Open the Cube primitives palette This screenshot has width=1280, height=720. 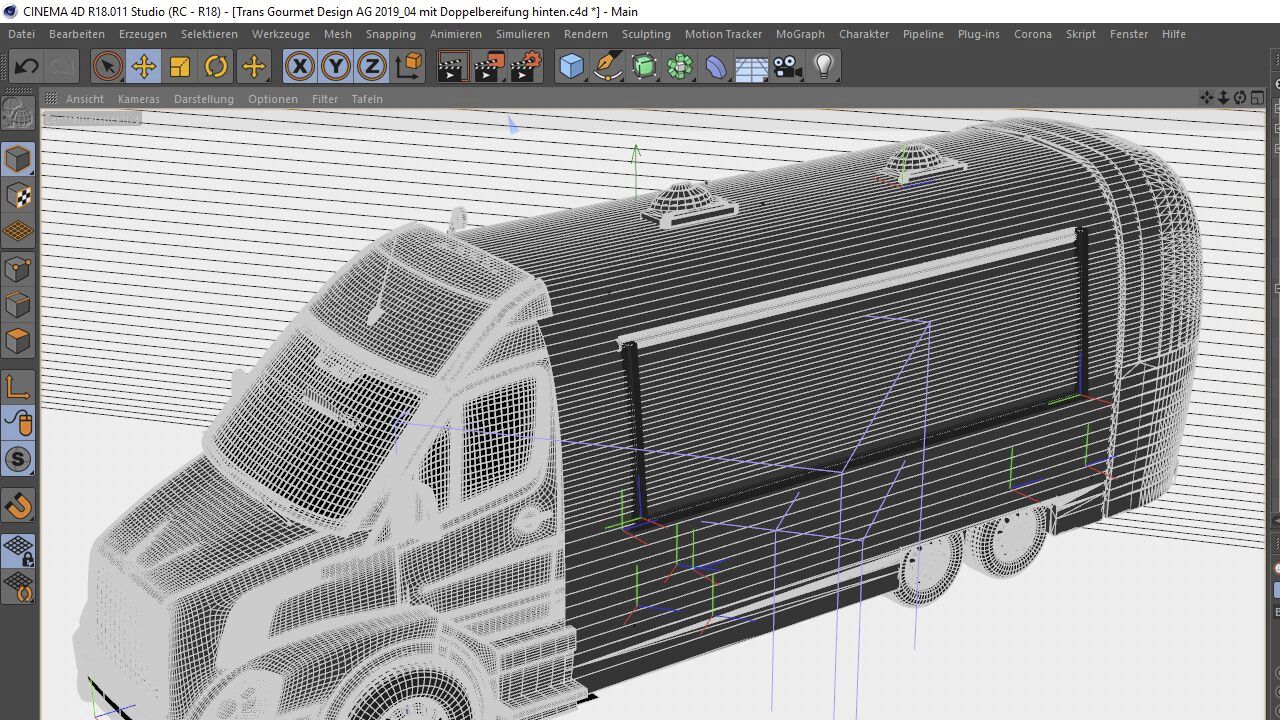click(571, 67)
